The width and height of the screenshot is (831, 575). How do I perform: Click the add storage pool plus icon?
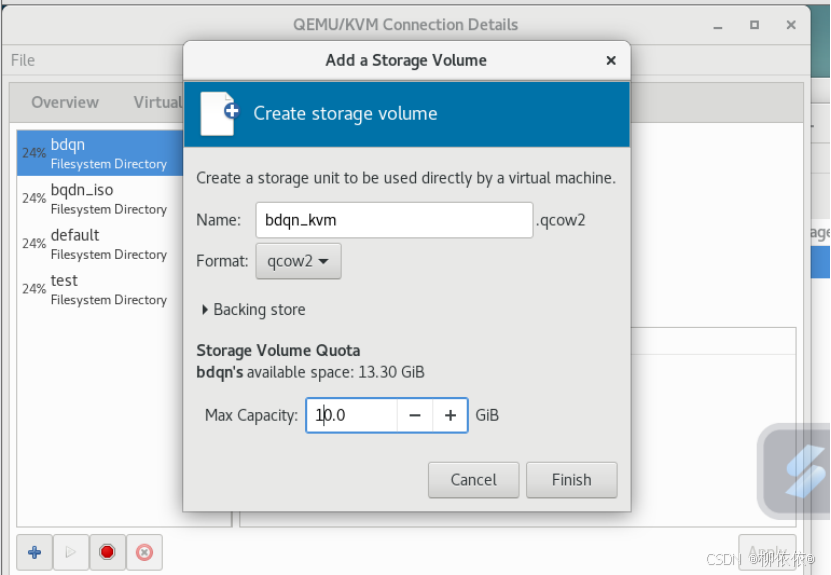click(34, 552)
